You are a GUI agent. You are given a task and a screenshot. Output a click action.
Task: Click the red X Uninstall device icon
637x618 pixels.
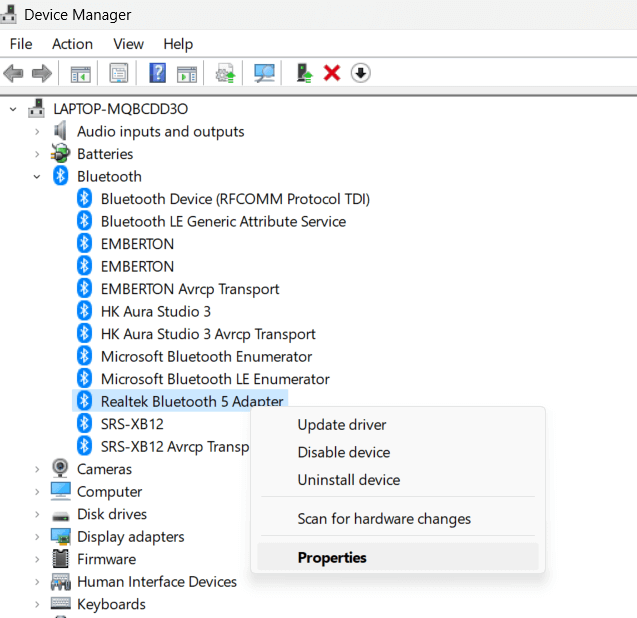coord(332,74)
